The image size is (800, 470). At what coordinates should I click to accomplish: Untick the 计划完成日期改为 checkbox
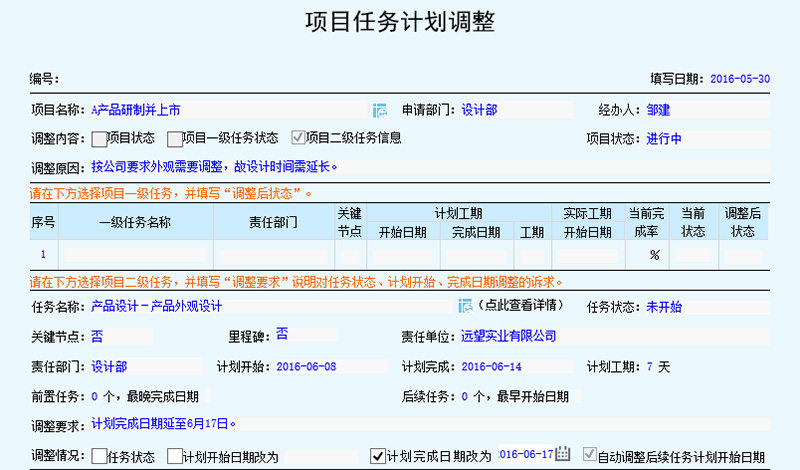pos(377,457)
